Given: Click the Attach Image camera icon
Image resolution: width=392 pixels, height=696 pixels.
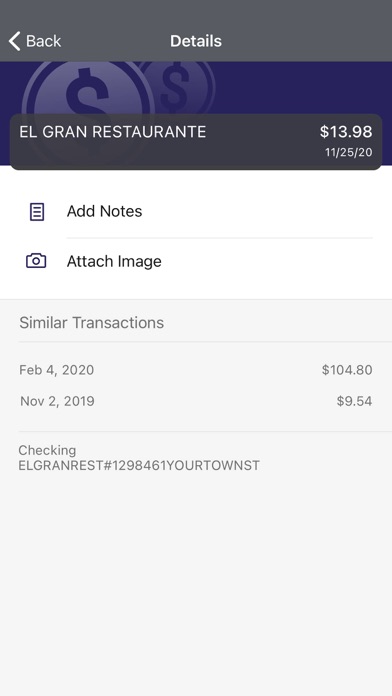Looking at the screenshot, I should (36, 261).
